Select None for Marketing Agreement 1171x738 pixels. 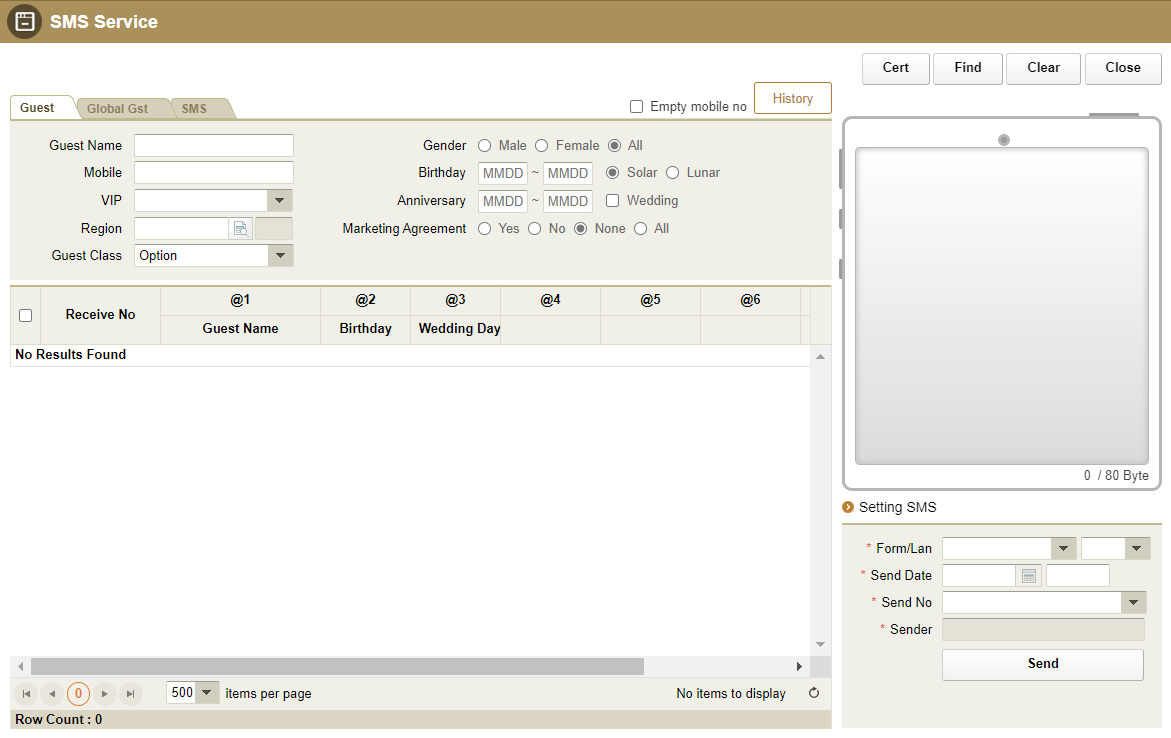click(x=580, y=229)
